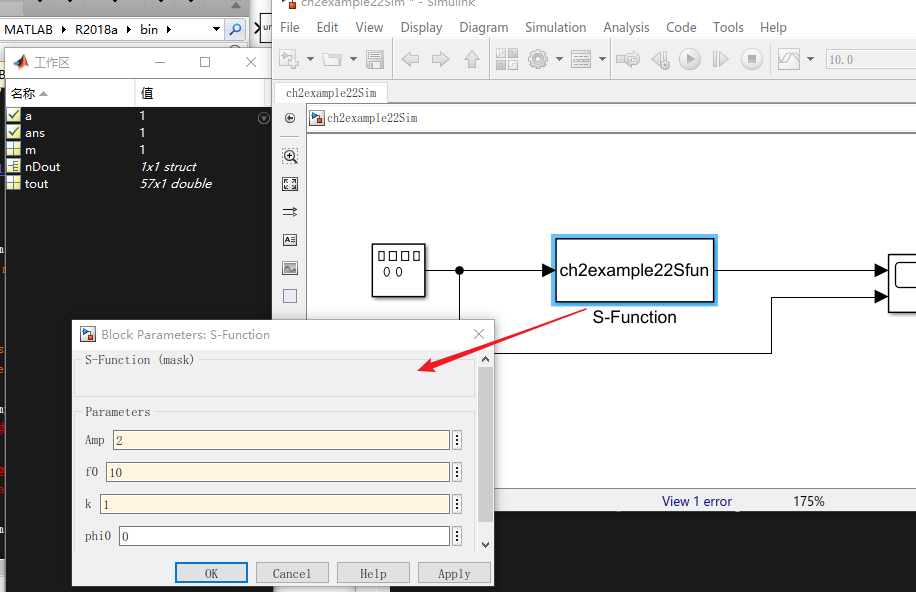This screenshot has height=592, width=916.
Task: Expand the Data Inspector dropdown arrow
Action: point(810,59)
